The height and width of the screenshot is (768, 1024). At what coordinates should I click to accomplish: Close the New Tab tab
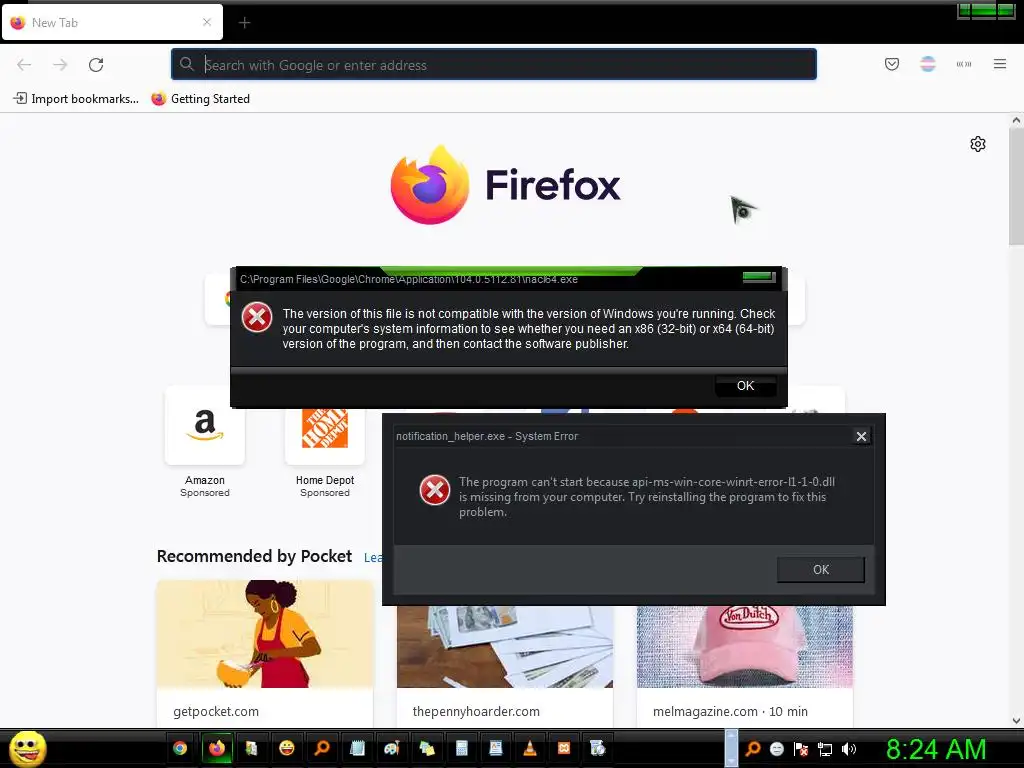click(206, 22)
